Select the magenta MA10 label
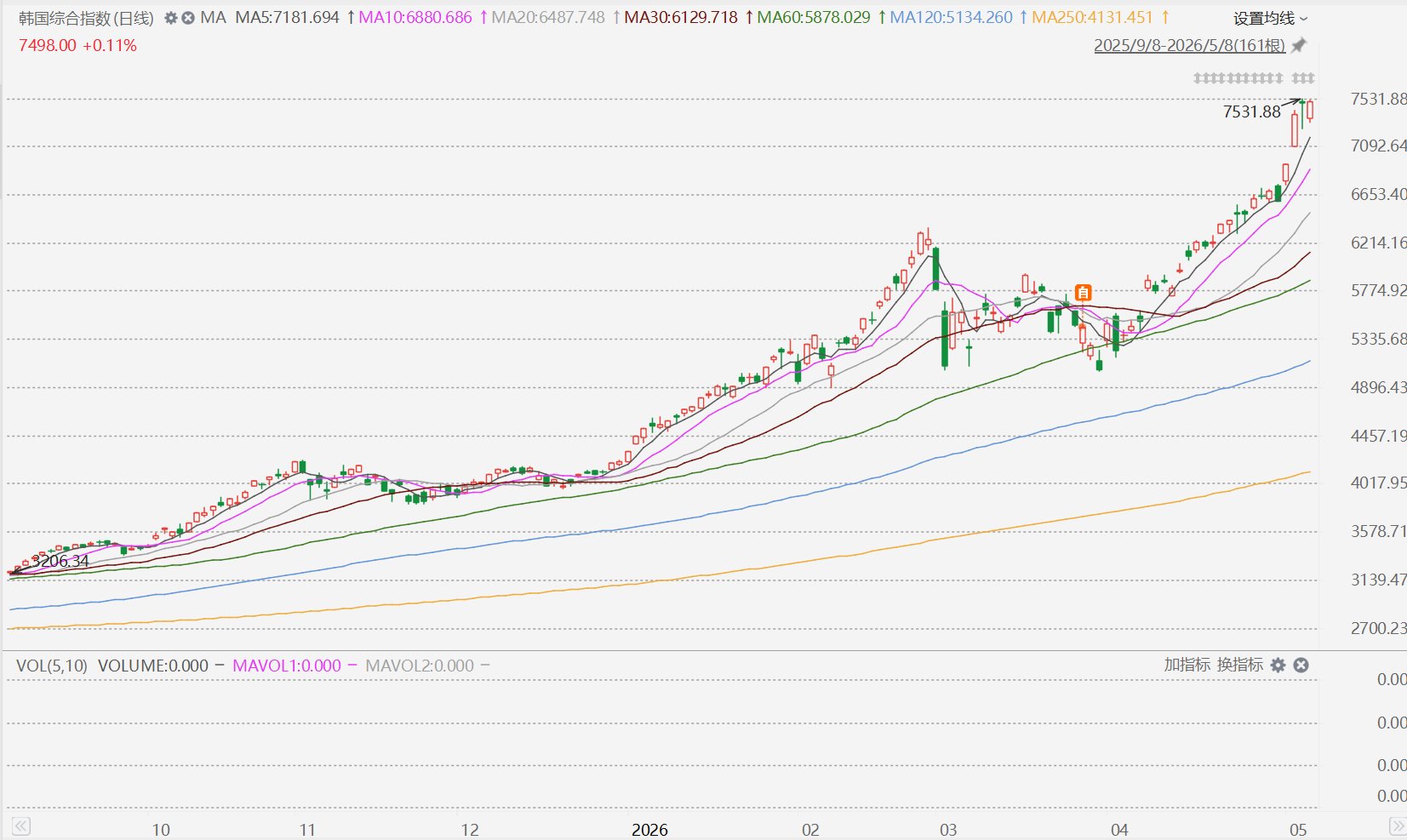 tap(415, 18)
